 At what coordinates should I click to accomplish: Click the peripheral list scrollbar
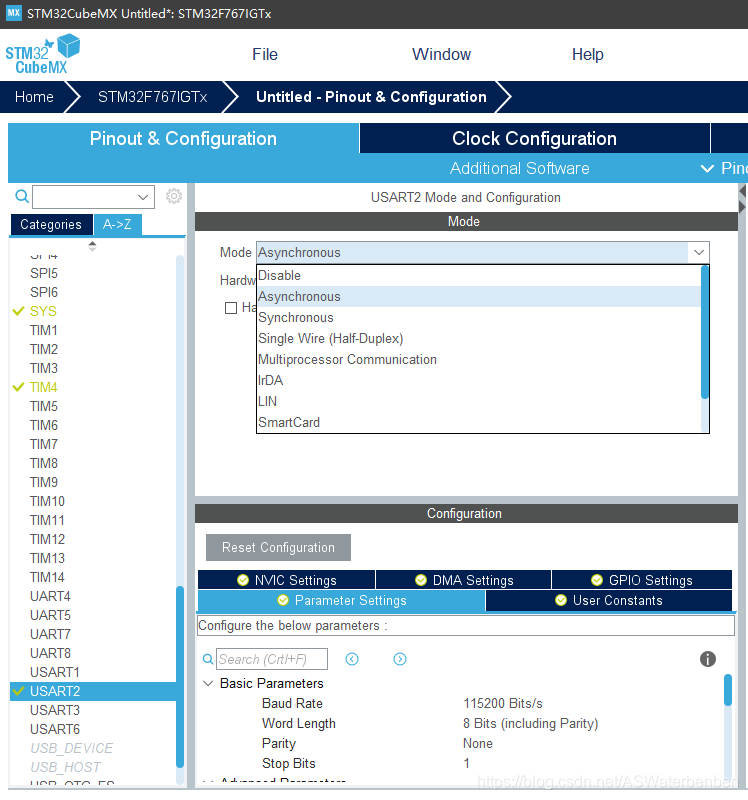(x=180, y=677)
